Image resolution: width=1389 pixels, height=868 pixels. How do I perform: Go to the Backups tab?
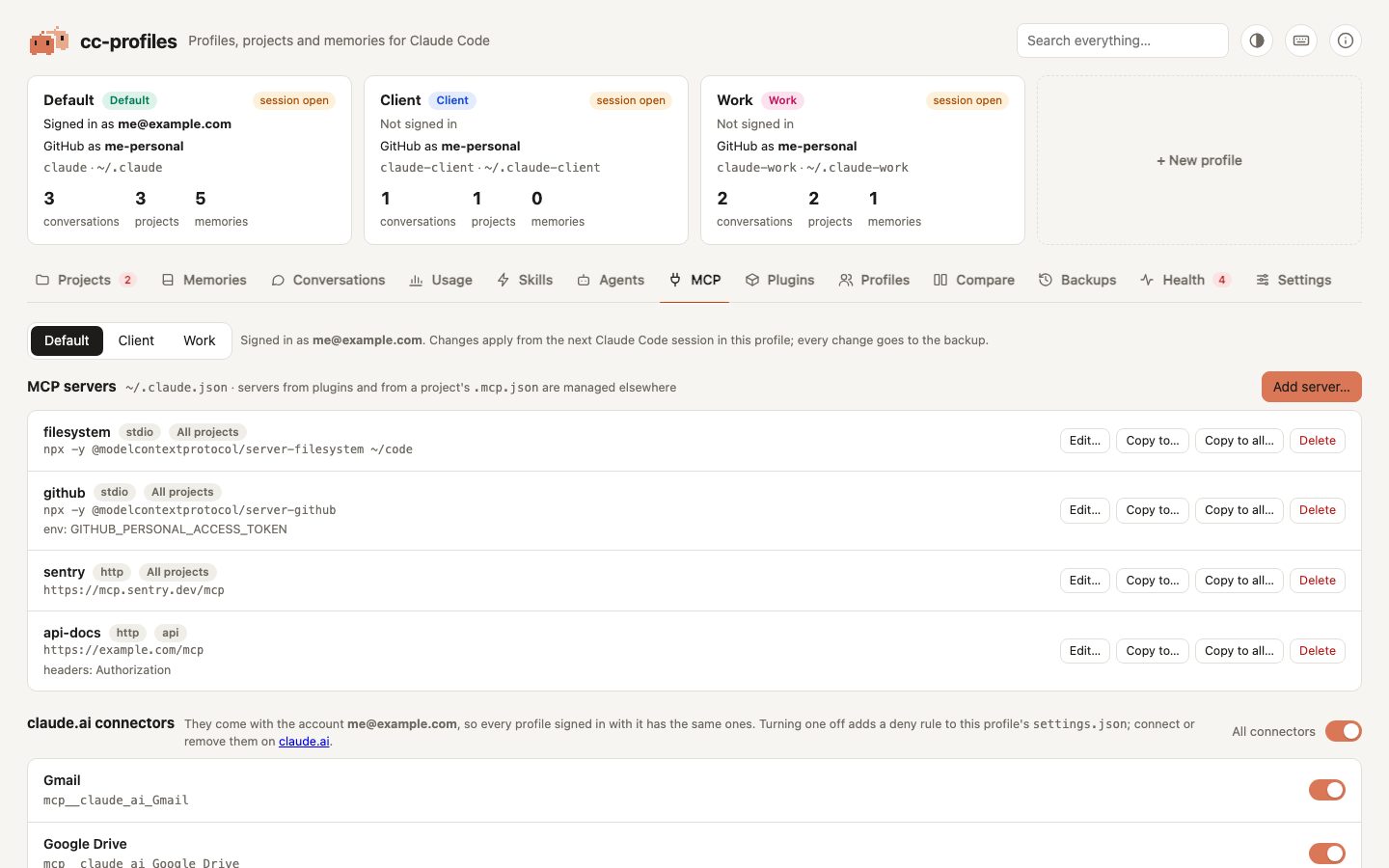click(x=1077, y=280)
